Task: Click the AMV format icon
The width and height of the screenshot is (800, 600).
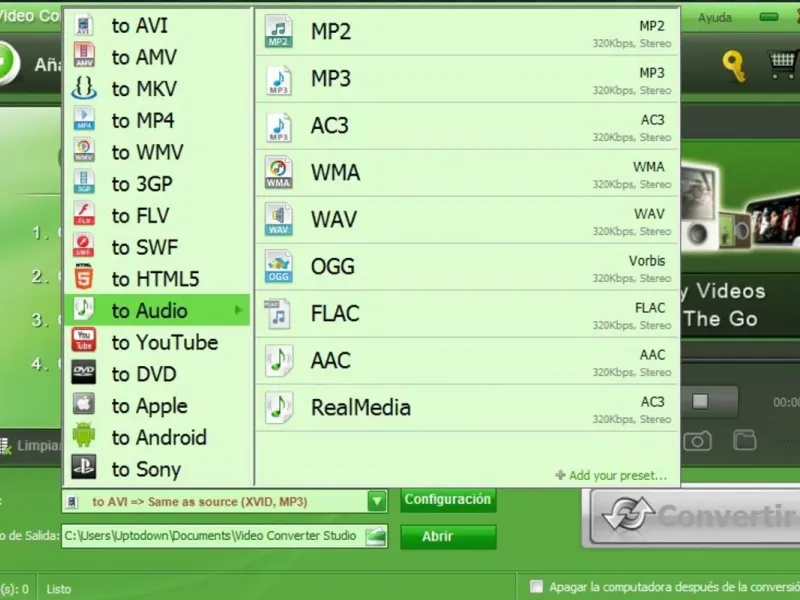Action: pyautogui.click(x=84, y=55)
